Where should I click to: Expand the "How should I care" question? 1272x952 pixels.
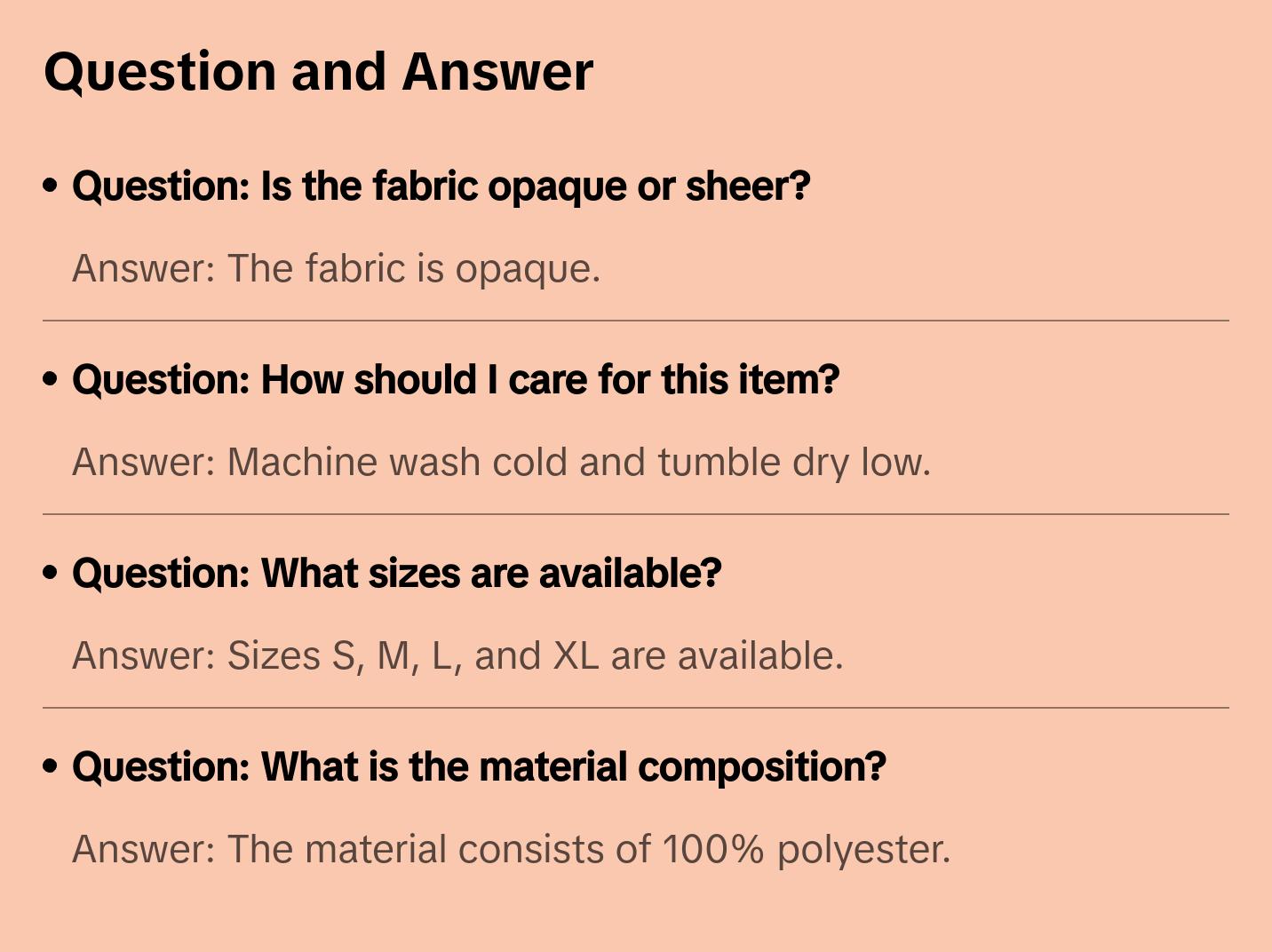click(455, 380)
